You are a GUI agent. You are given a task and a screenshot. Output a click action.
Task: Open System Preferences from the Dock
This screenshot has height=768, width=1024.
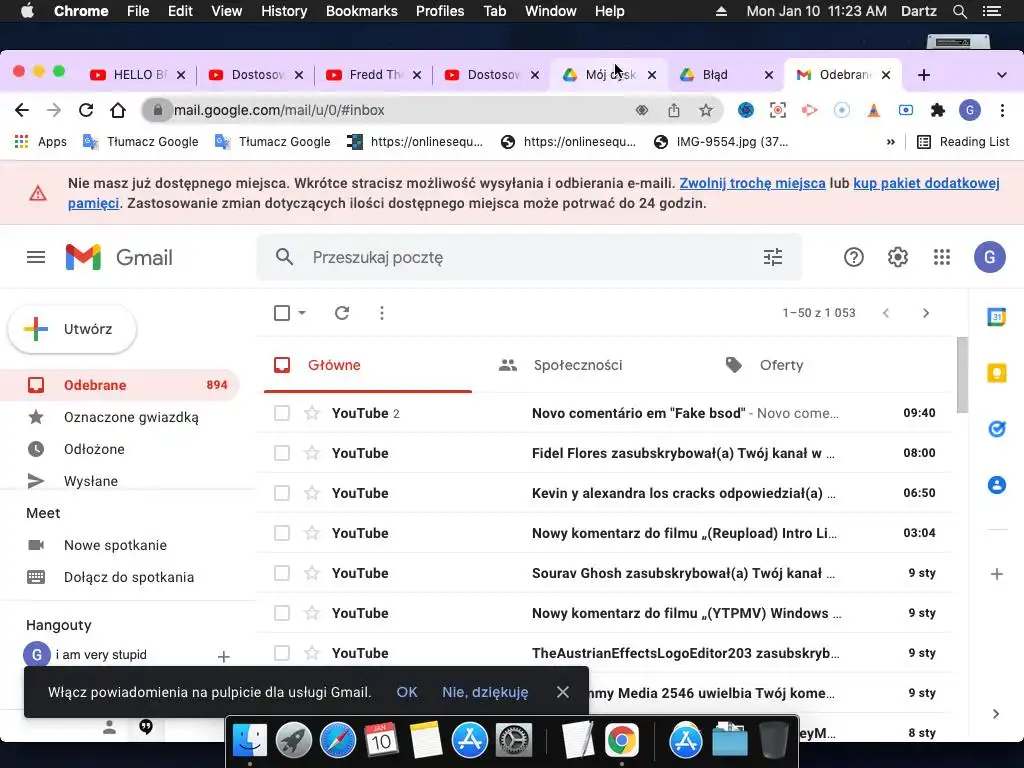click(x=514, y=741)
